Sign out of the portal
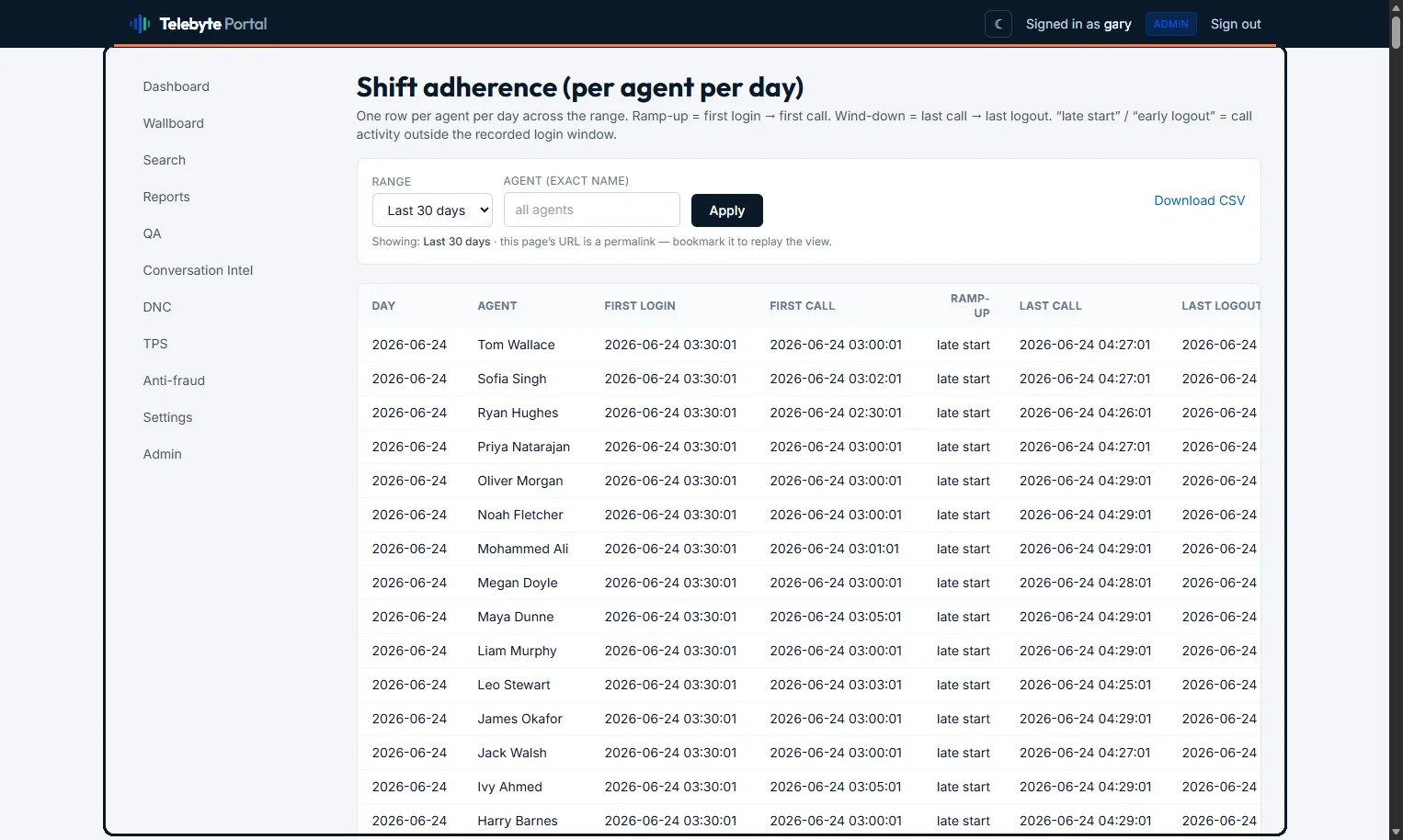The height and width of the screenshot is (840, 1403). (x=1236, y=24)
